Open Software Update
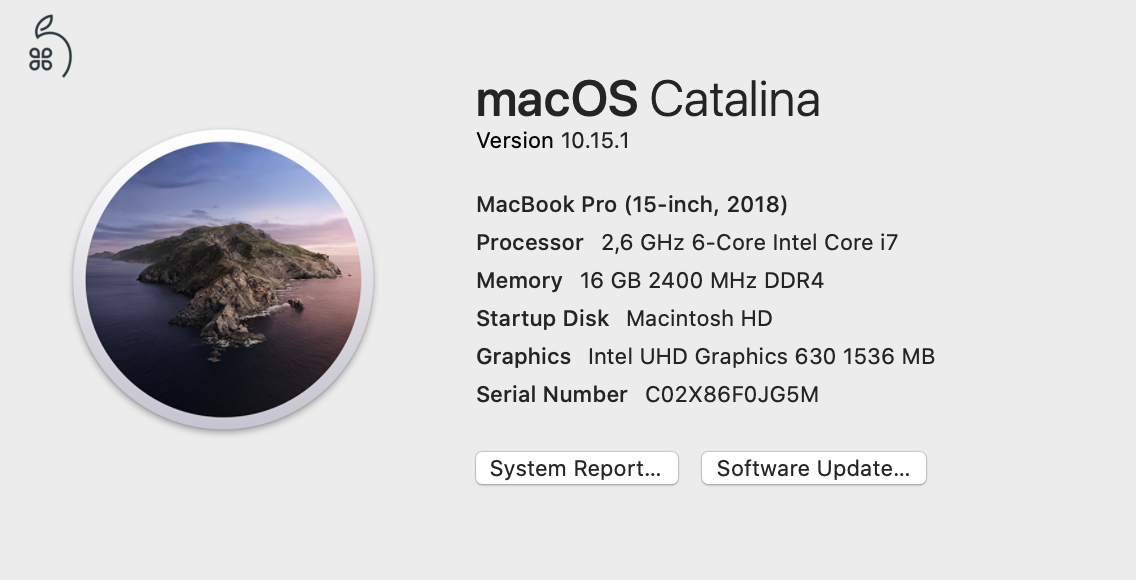The height and width of the screenshot is (580, 1136). coord(813,468)
